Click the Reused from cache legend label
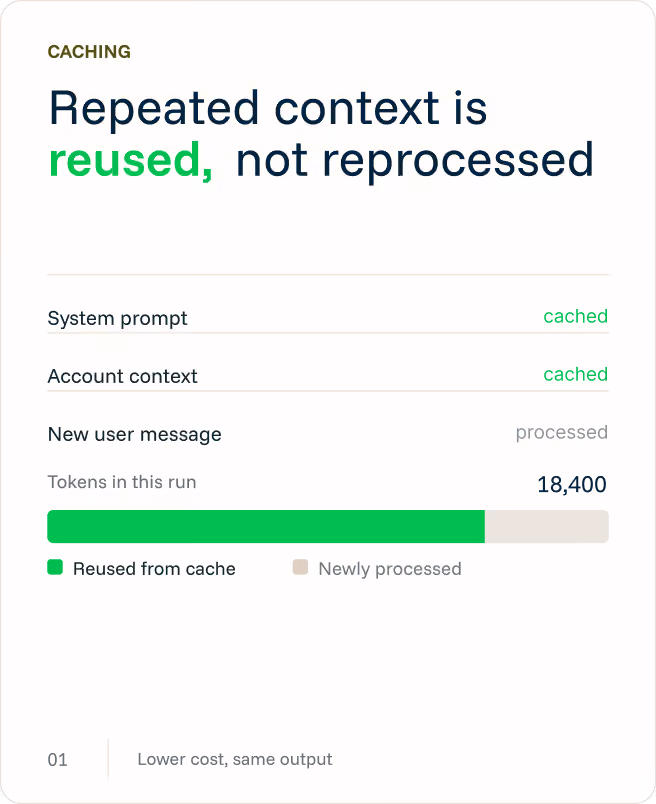The height and width of the screenshot is (804, 656). pos(154,569)
